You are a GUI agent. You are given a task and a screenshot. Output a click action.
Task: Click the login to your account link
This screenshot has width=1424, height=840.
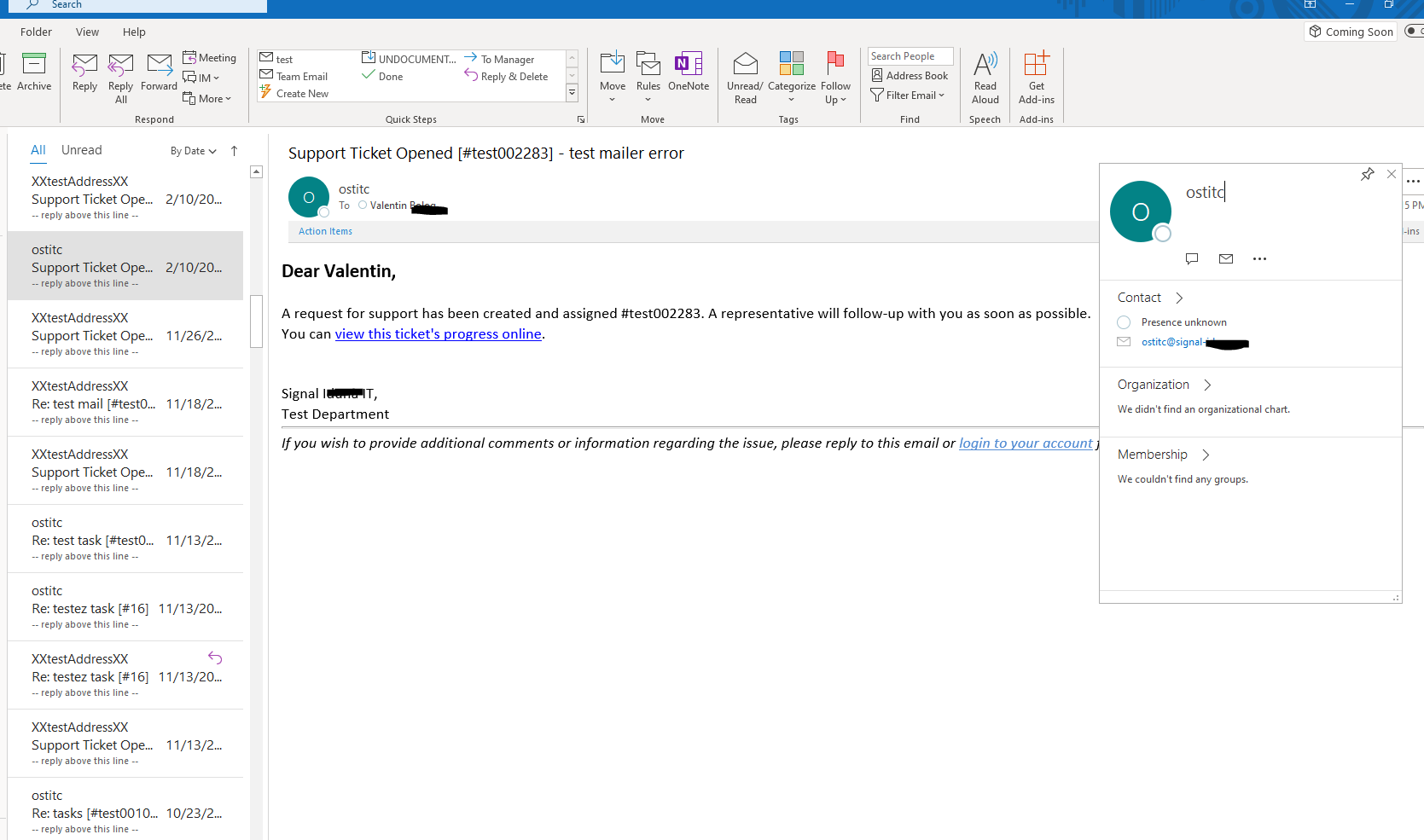pos(1025,443)
